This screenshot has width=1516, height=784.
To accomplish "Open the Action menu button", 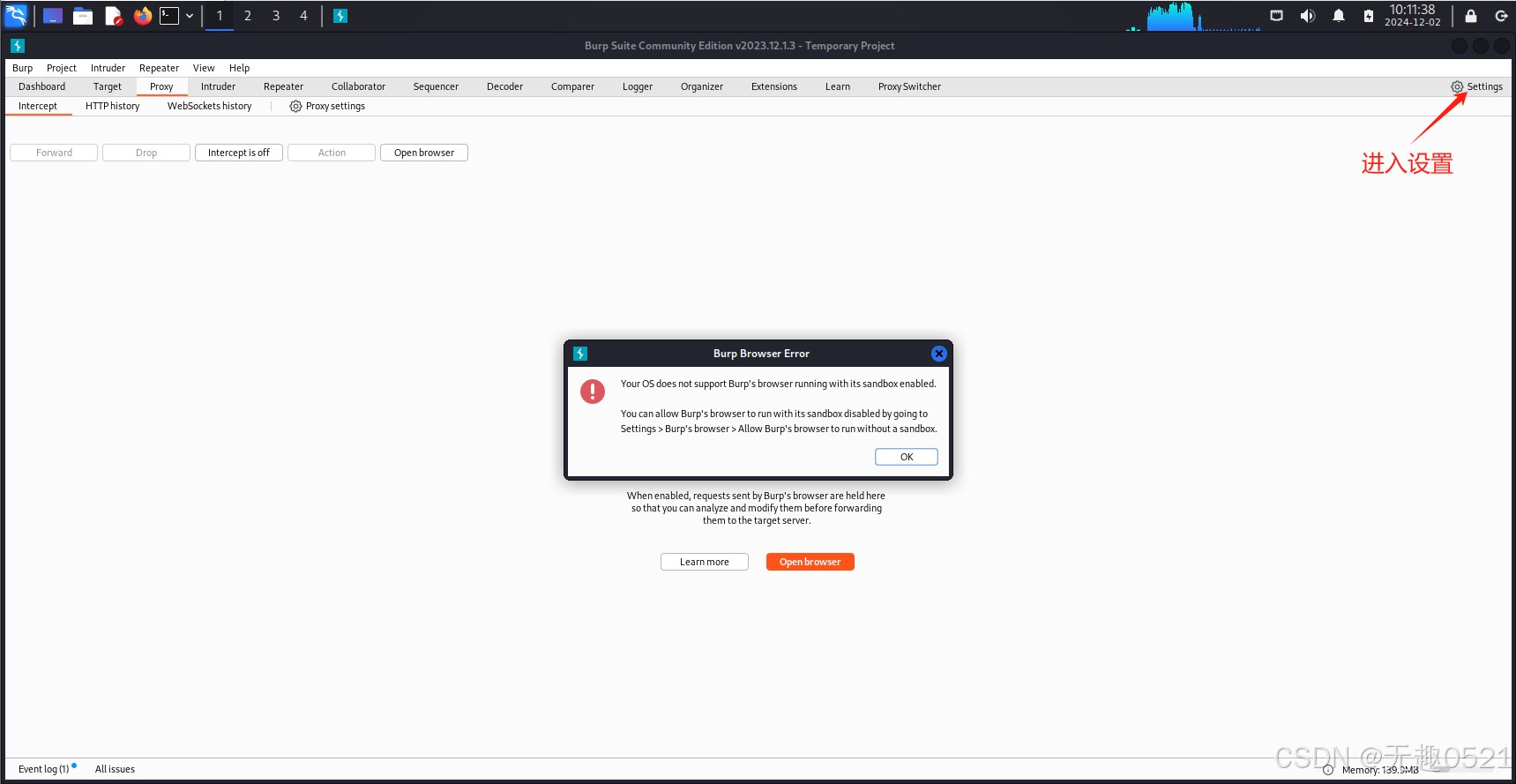I will tap(332, 153).
